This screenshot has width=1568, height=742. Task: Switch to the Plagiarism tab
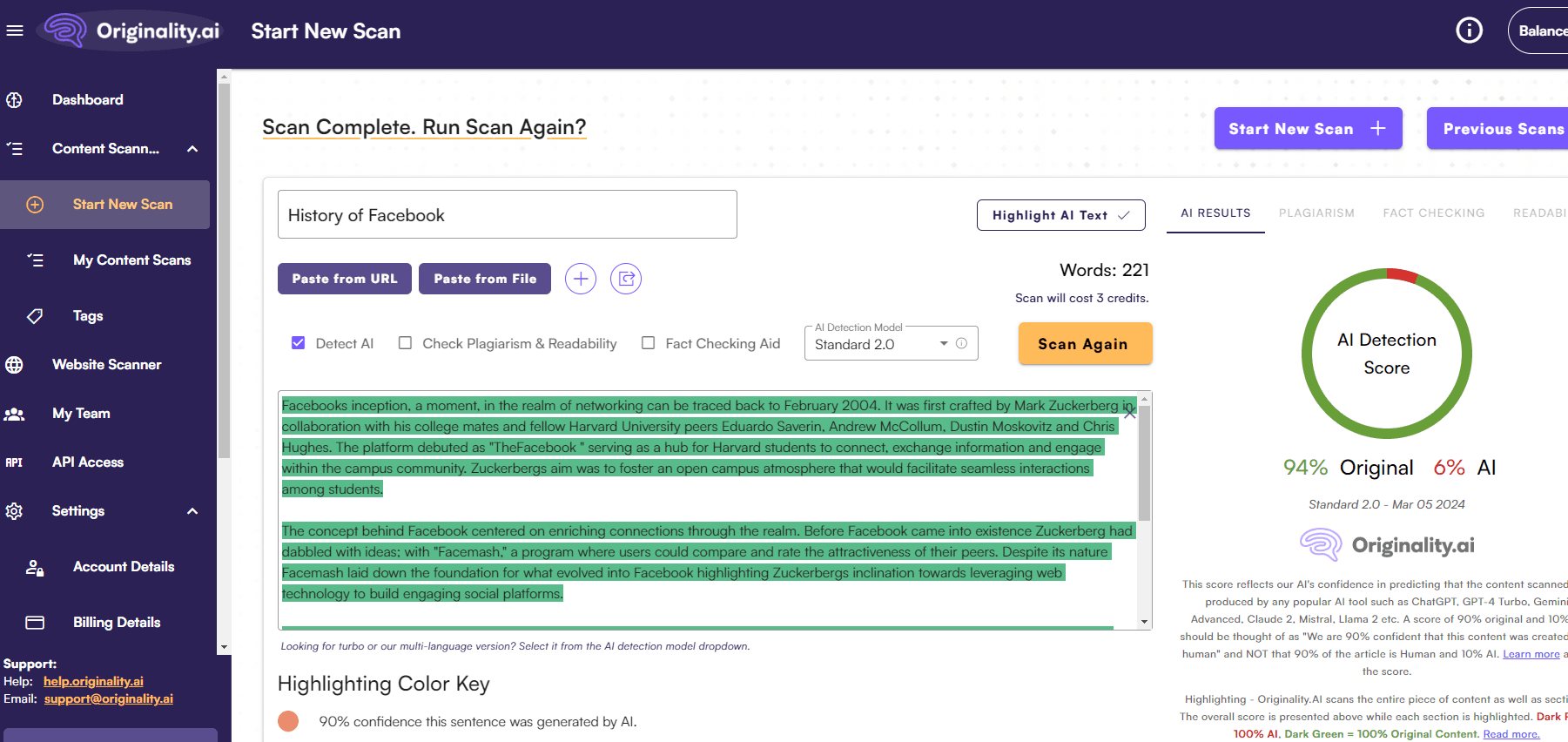pos(1316,213)
